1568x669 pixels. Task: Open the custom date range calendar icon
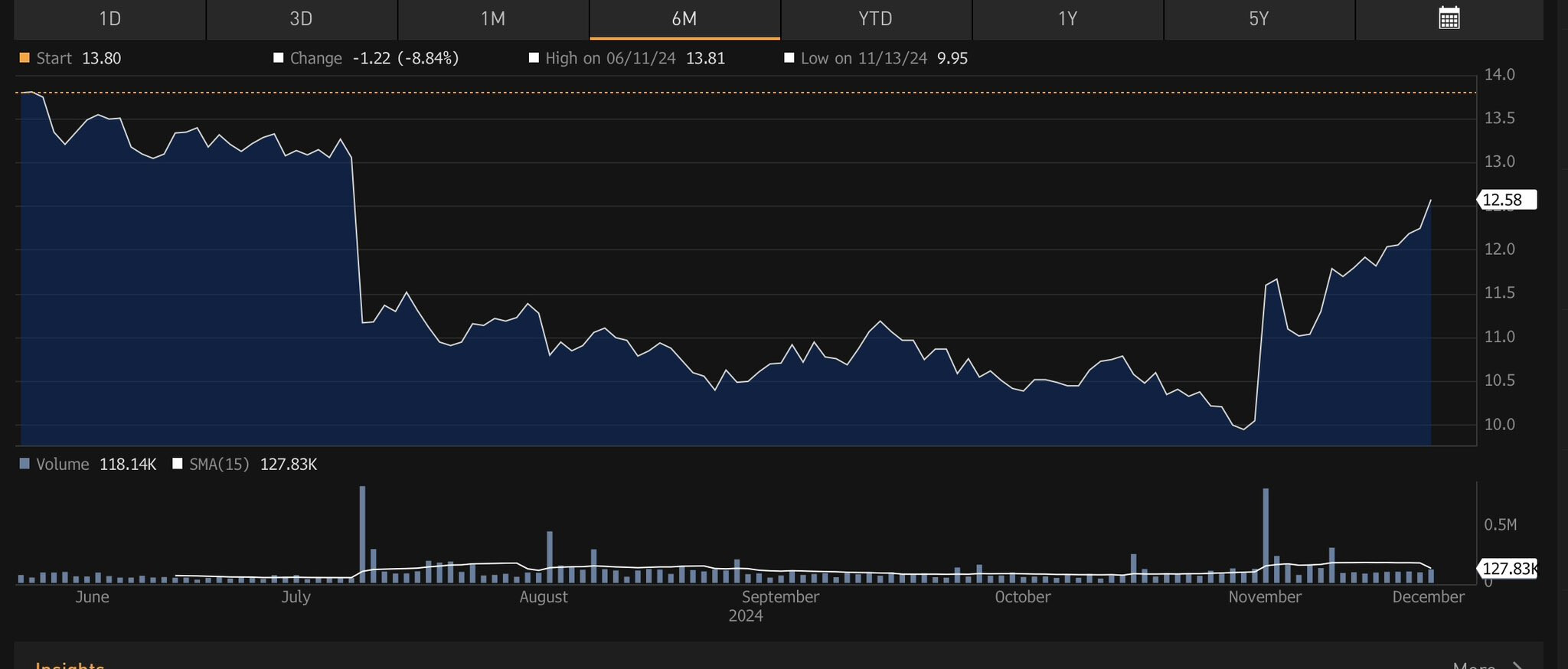click(1449, 18)
